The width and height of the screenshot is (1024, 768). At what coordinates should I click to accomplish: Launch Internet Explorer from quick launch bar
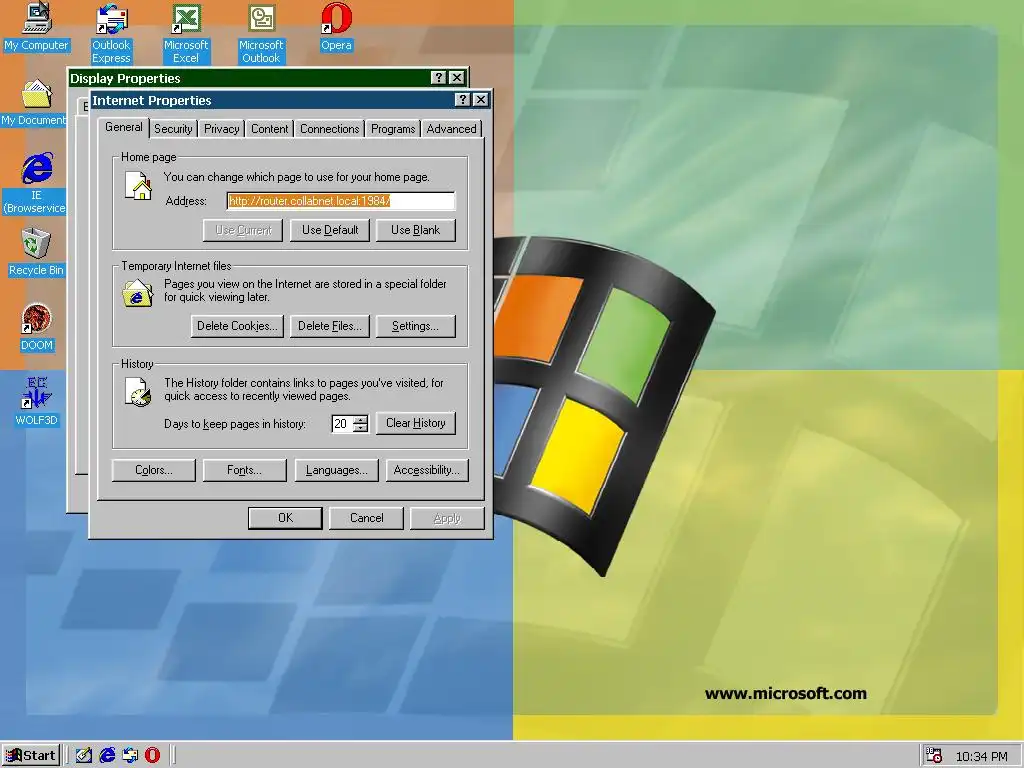[x=107, y=755]
